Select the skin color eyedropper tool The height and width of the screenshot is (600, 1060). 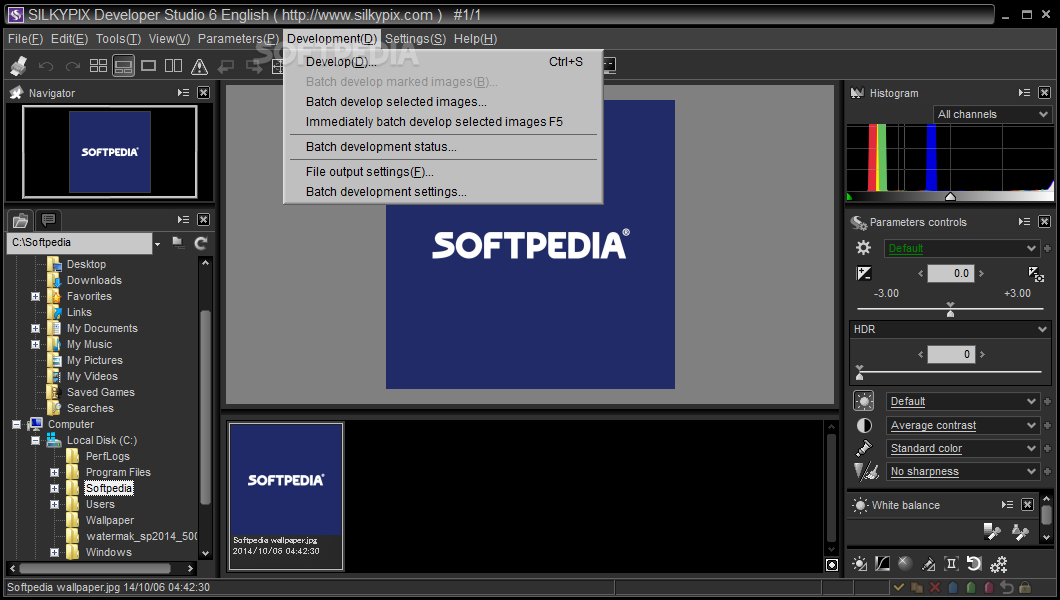pyautogui.click(x=1020, y=532)
